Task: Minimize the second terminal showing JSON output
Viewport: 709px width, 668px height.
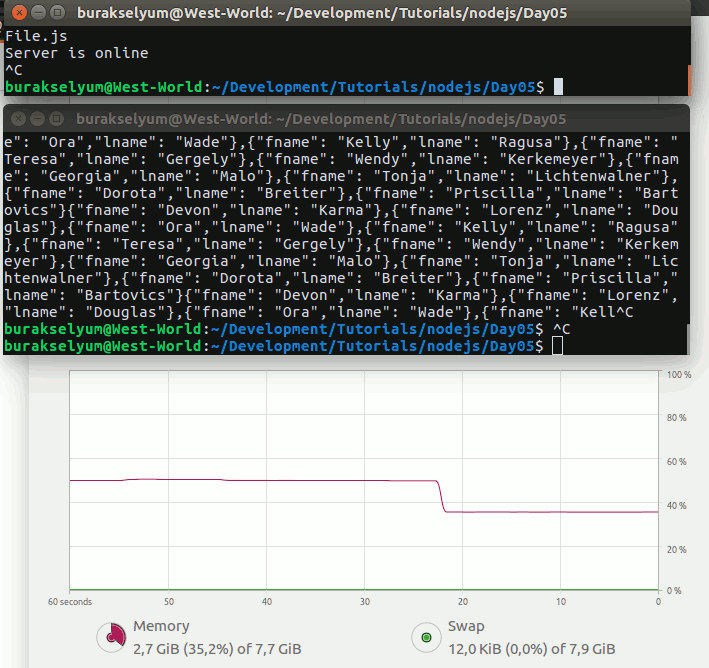Action: [37, 117]
